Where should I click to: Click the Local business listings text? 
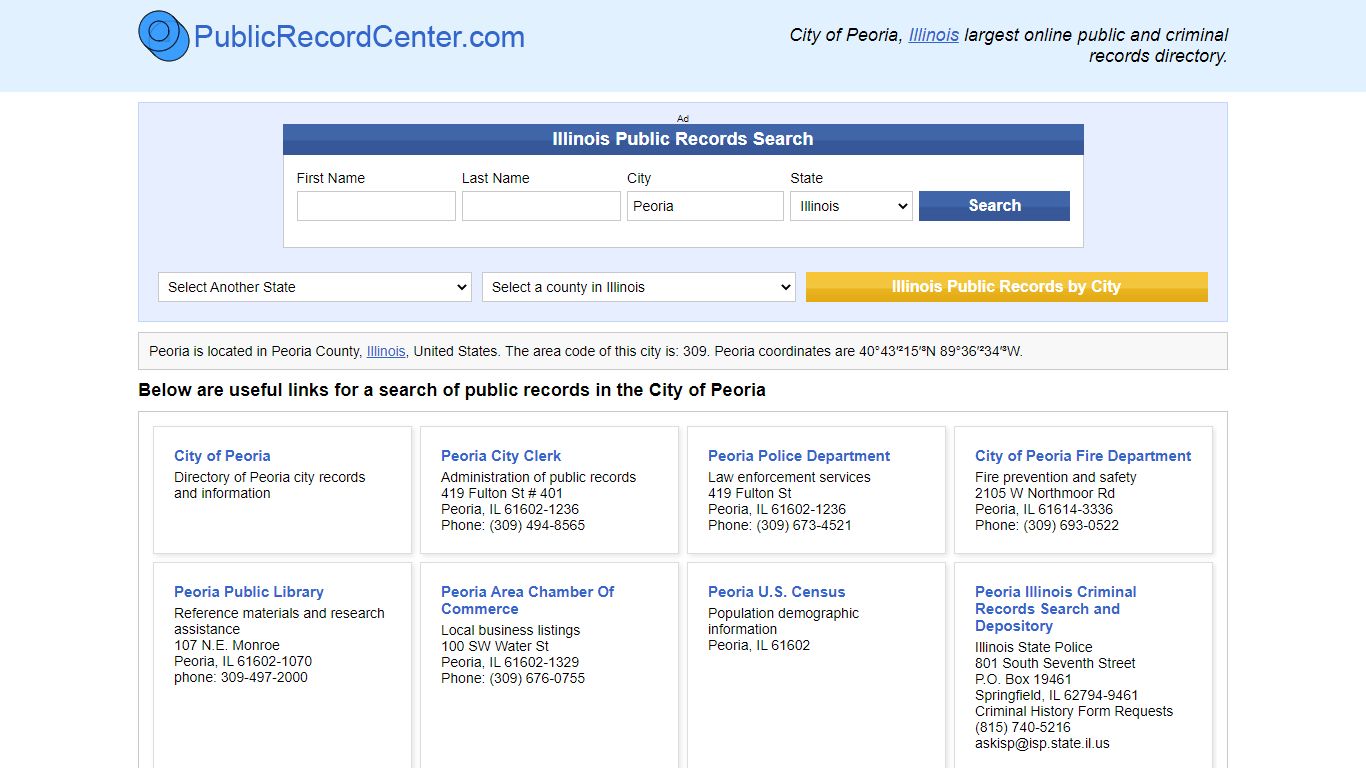510,630
